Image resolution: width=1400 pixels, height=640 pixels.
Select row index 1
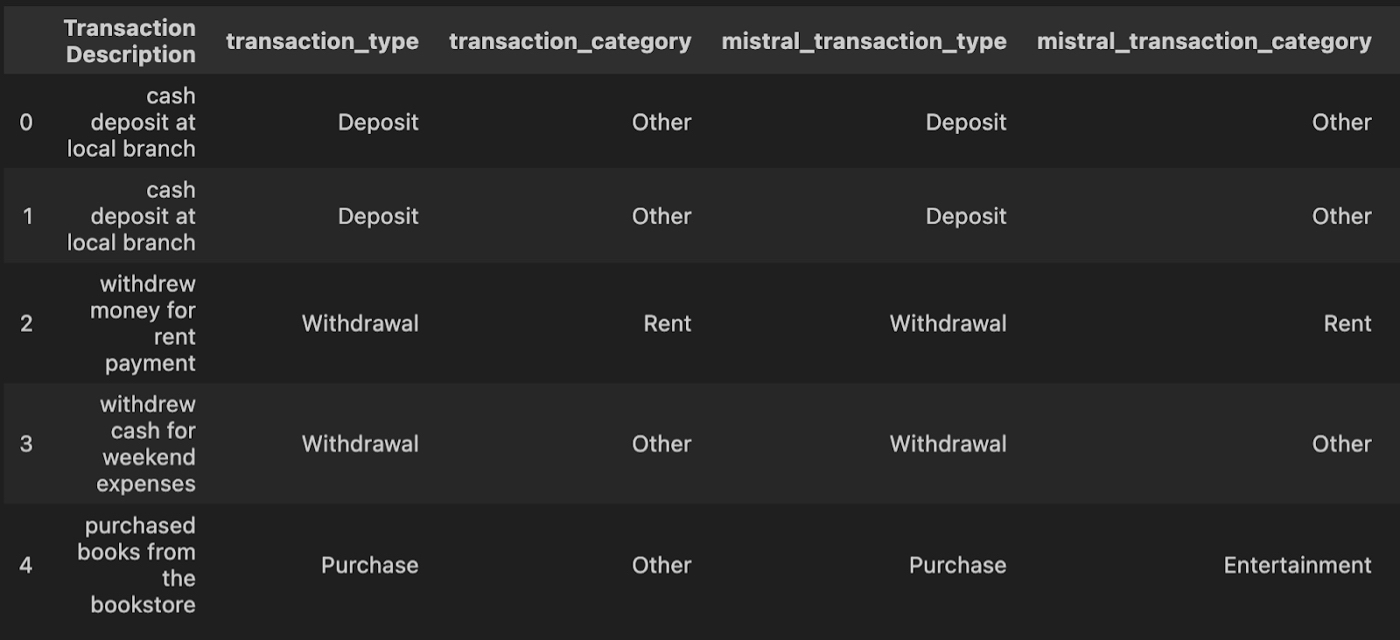pos(26,216)
